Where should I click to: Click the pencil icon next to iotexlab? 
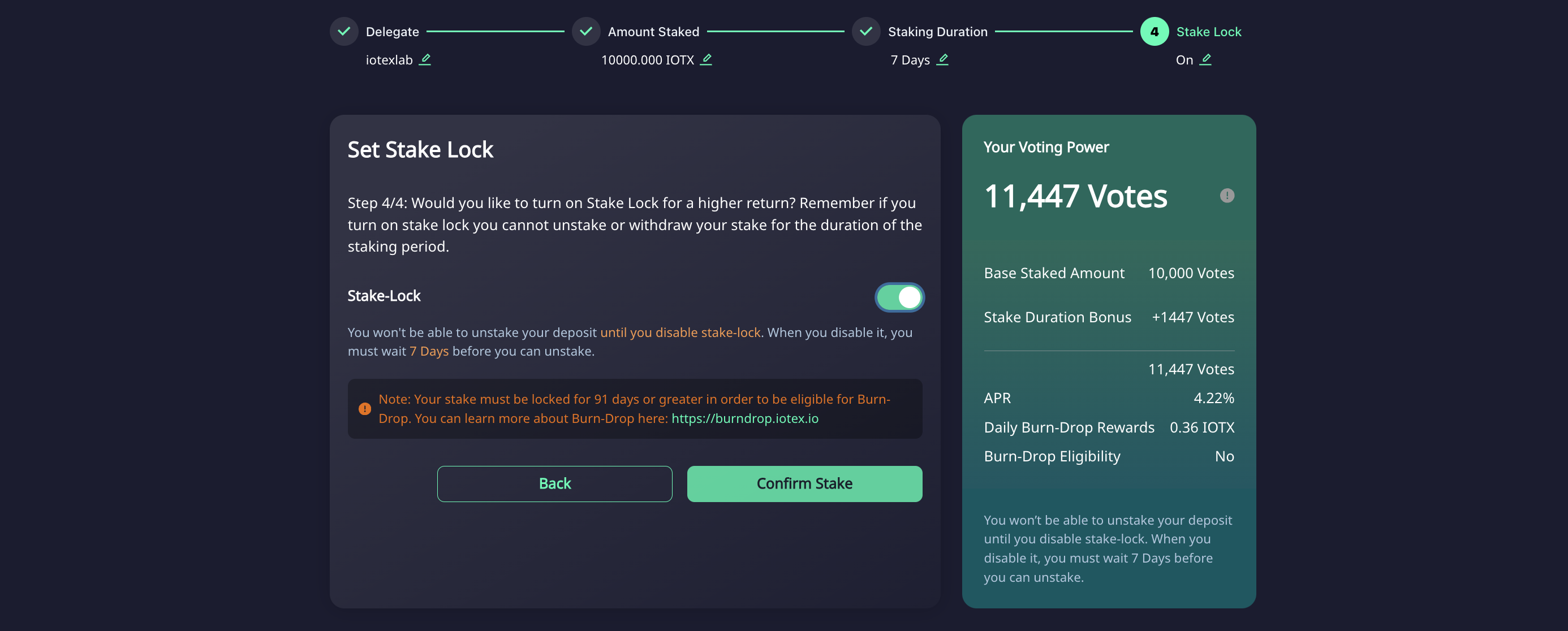pyautogui.click(x=425, y=59)
